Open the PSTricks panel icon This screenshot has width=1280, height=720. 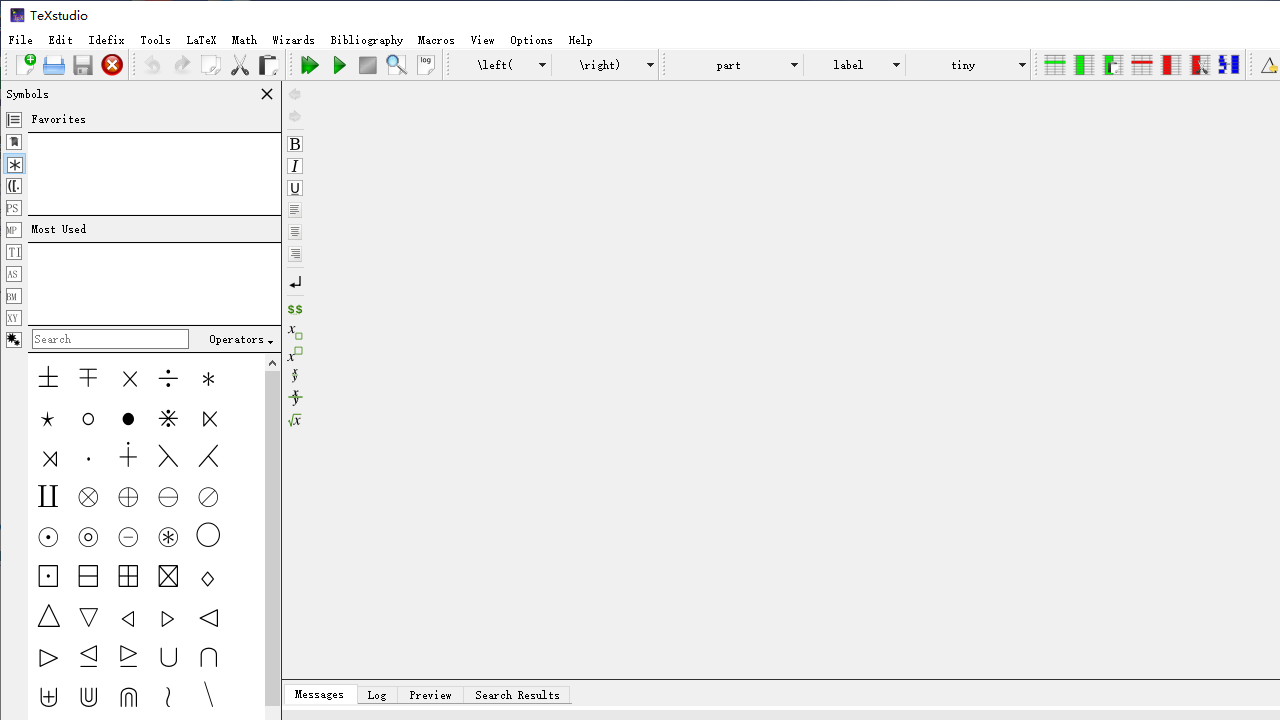(x=13, y=208)
